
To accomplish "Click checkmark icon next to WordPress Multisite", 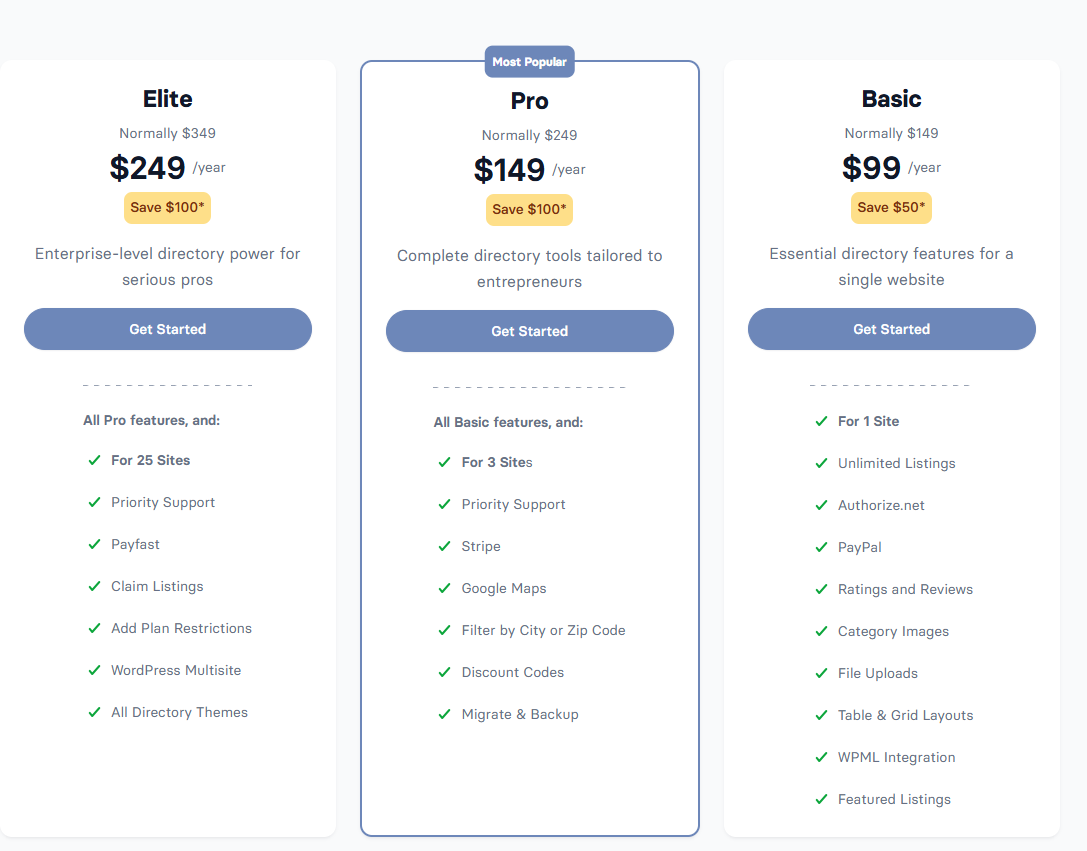I will coord(94,670).
